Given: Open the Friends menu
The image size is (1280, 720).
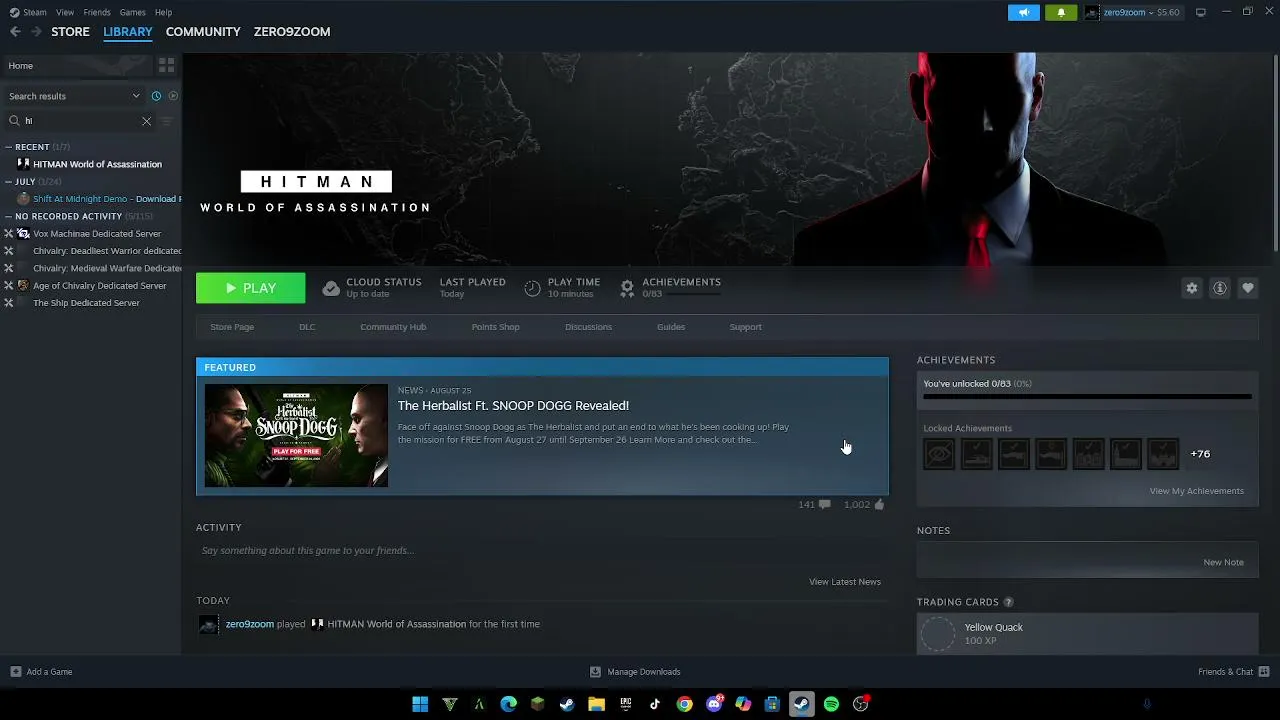Looking at the screenshot, I should click(97, 12).
